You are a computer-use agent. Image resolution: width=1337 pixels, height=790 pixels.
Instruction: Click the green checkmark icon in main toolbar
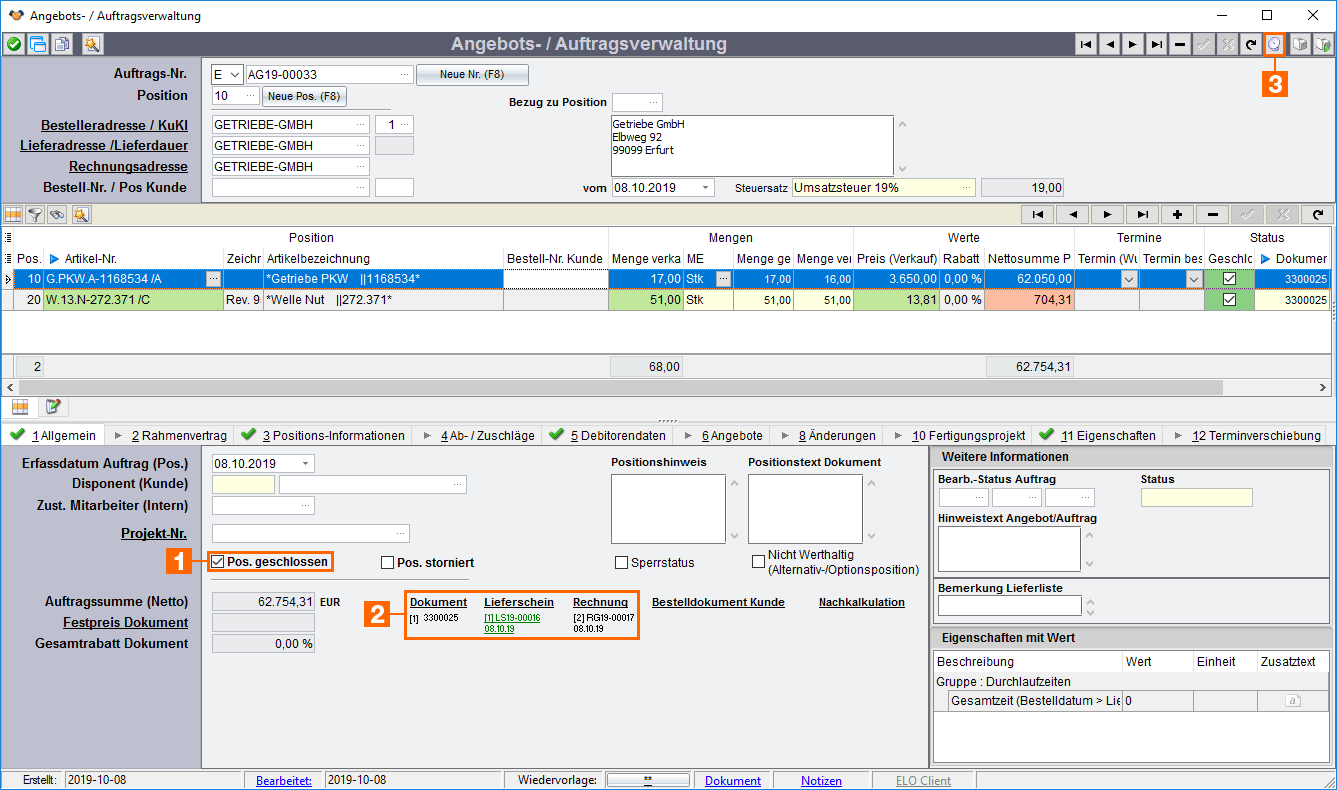[13, 44]
